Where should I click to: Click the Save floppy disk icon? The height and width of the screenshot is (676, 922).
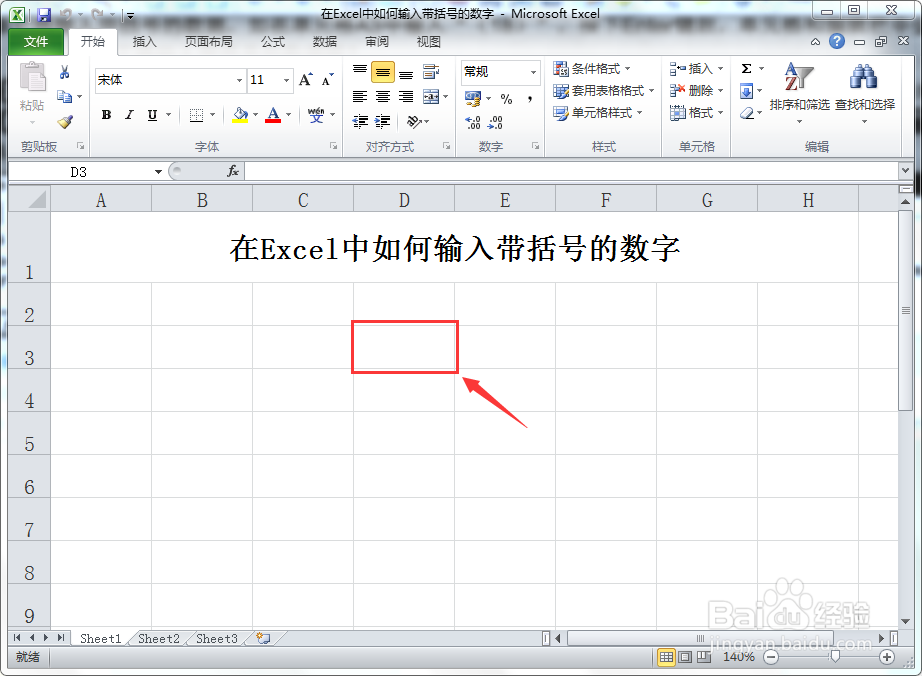click(x=44, y=15)
